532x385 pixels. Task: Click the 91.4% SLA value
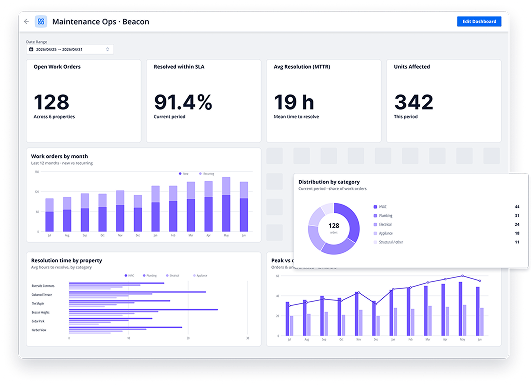point(183,102)
